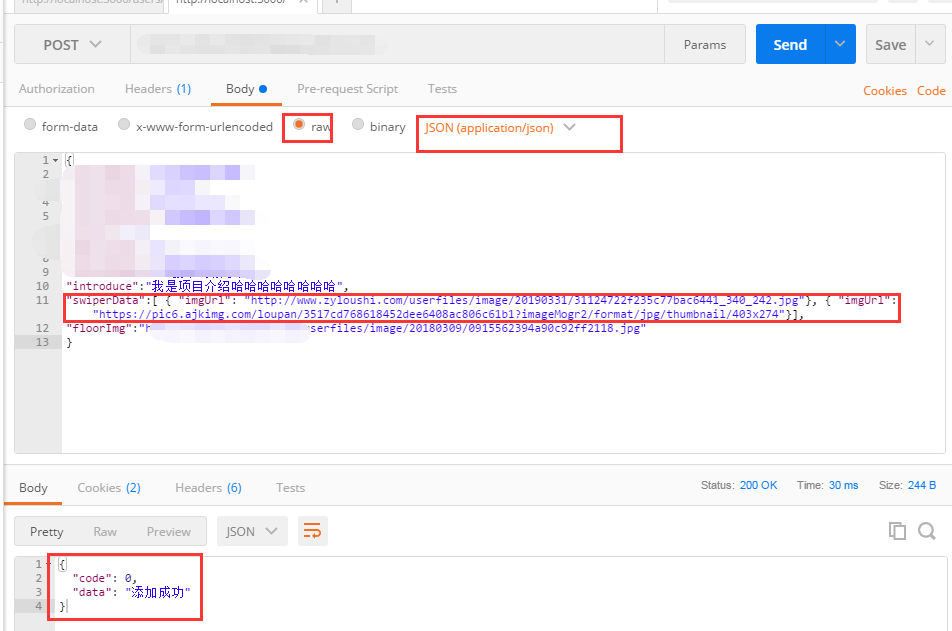
Task: Open the Pre-request Script tab
Action: pos(347,89)
